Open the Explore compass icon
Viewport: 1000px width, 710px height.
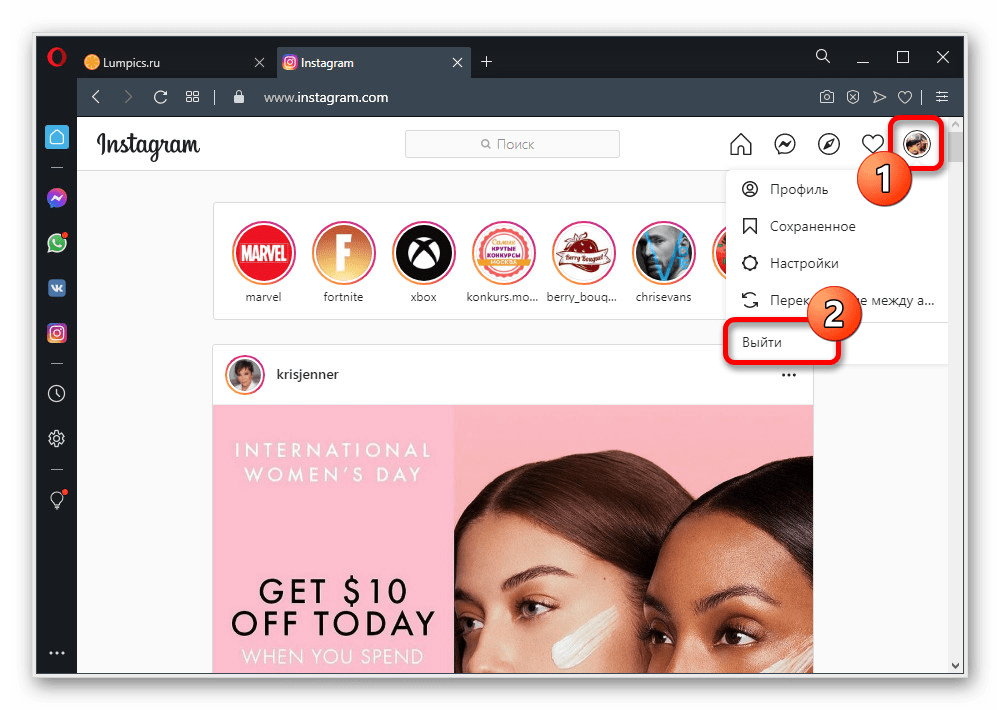tap(829, 145)
